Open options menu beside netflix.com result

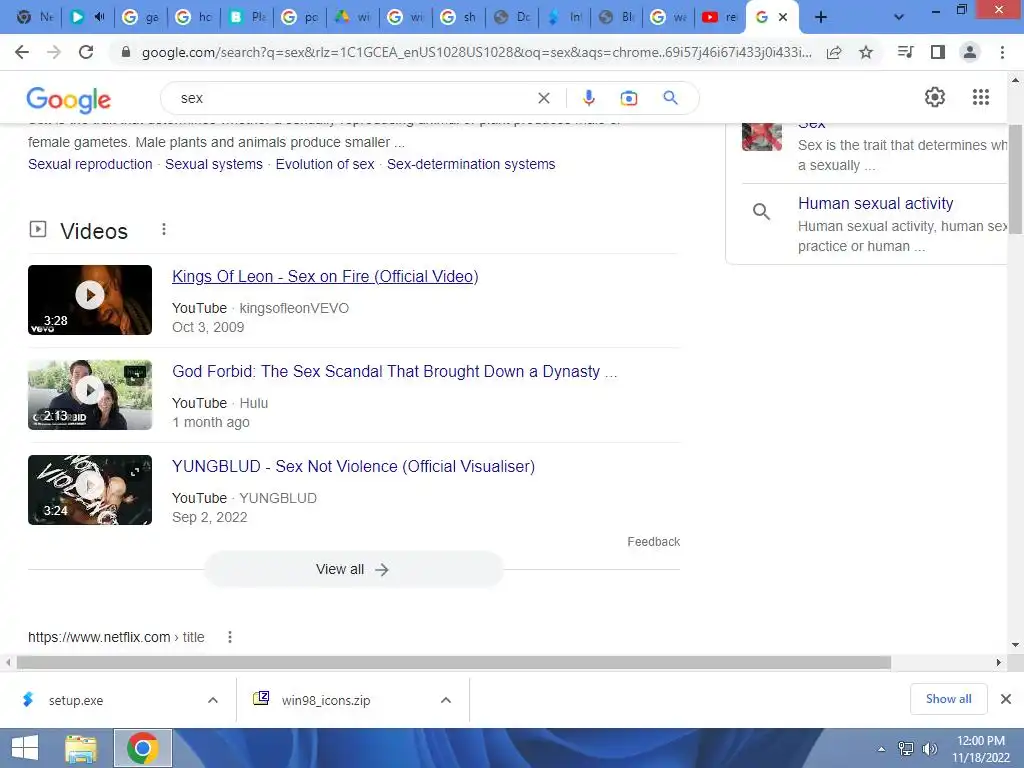click(x=230, y=637)
